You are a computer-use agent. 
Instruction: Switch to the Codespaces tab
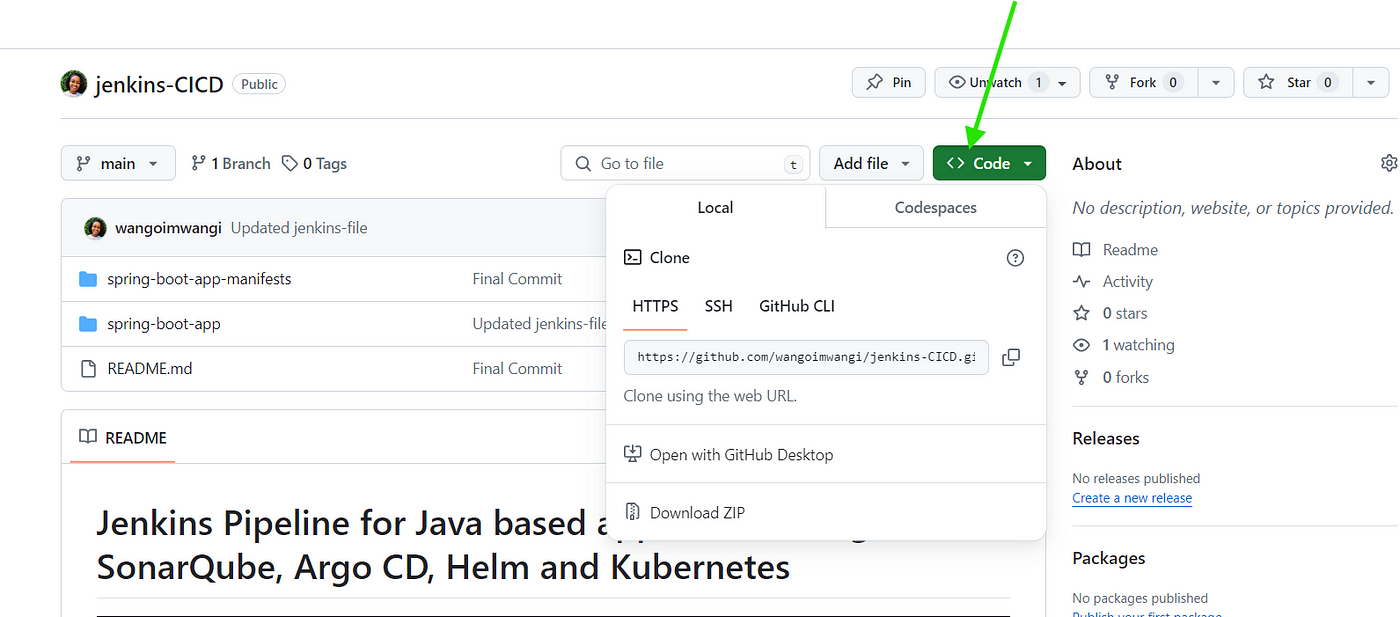pyautogui.click(x=936, y=207)
